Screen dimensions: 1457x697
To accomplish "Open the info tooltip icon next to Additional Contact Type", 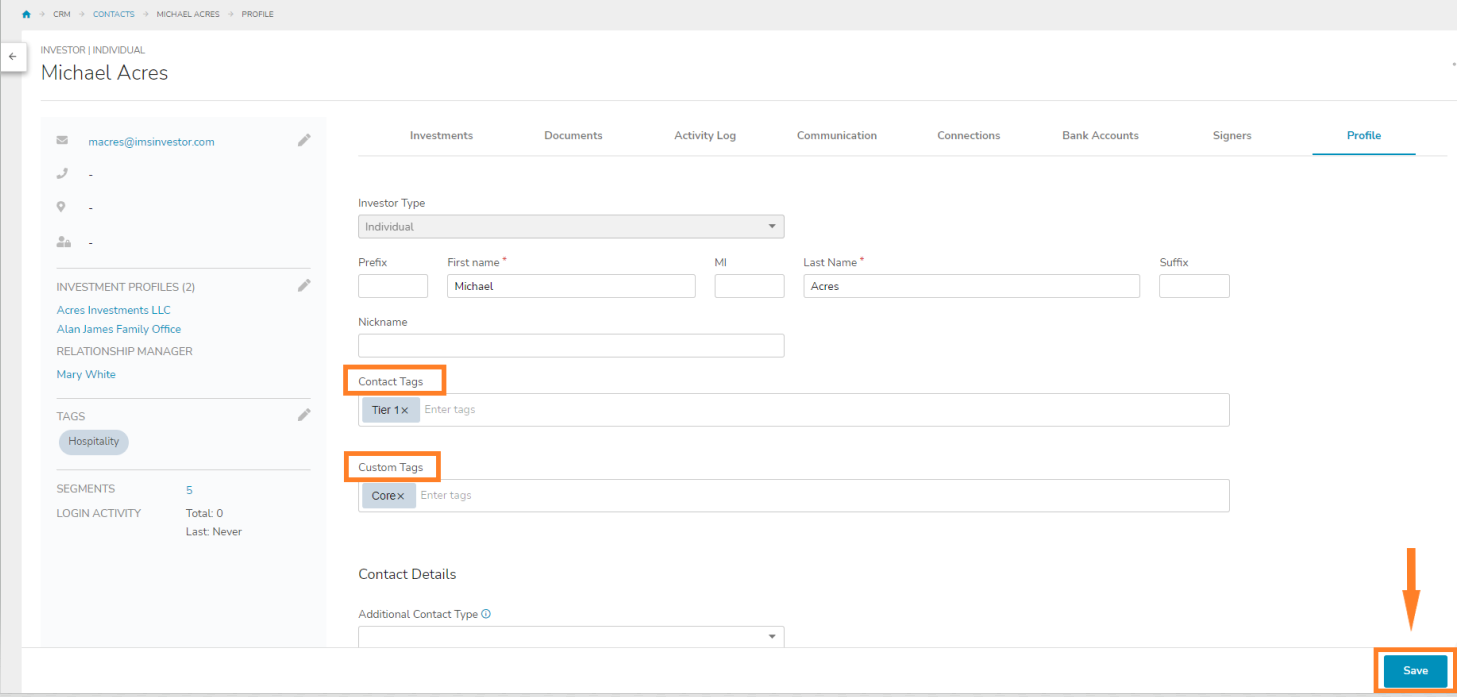I will 485,613.
